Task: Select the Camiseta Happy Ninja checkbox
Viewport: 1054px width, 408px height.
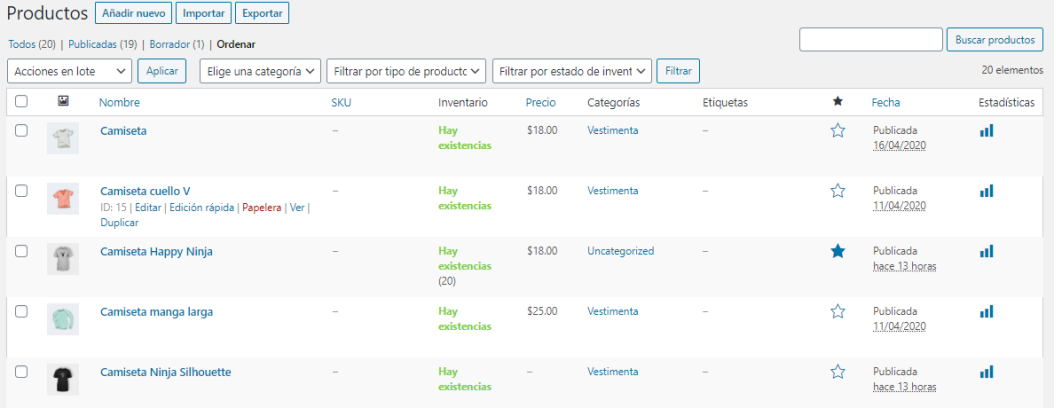Action: click(x=21, y=251)
